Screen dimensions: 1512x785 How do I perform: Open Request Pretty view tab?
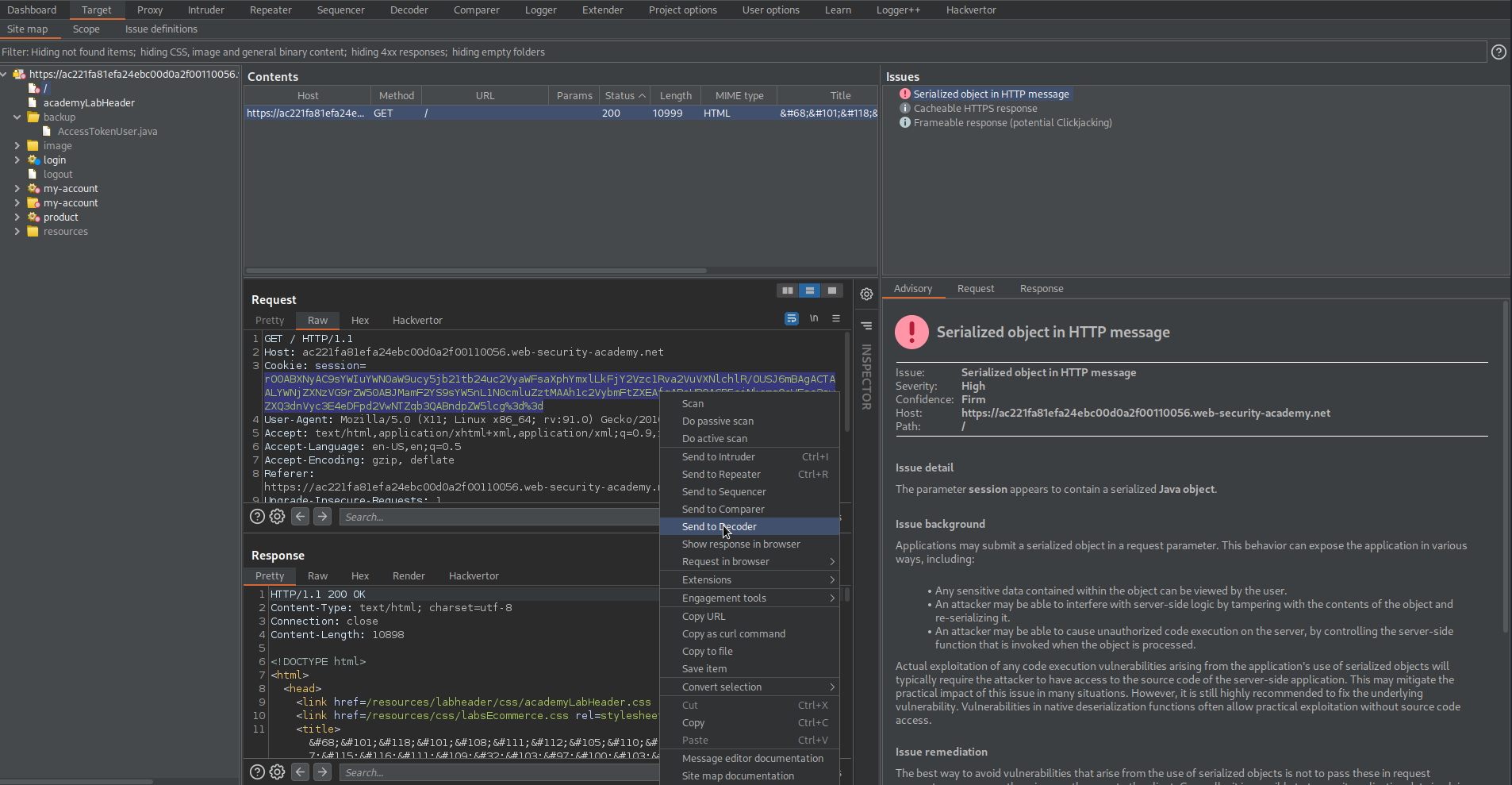(x=270, y=321)
